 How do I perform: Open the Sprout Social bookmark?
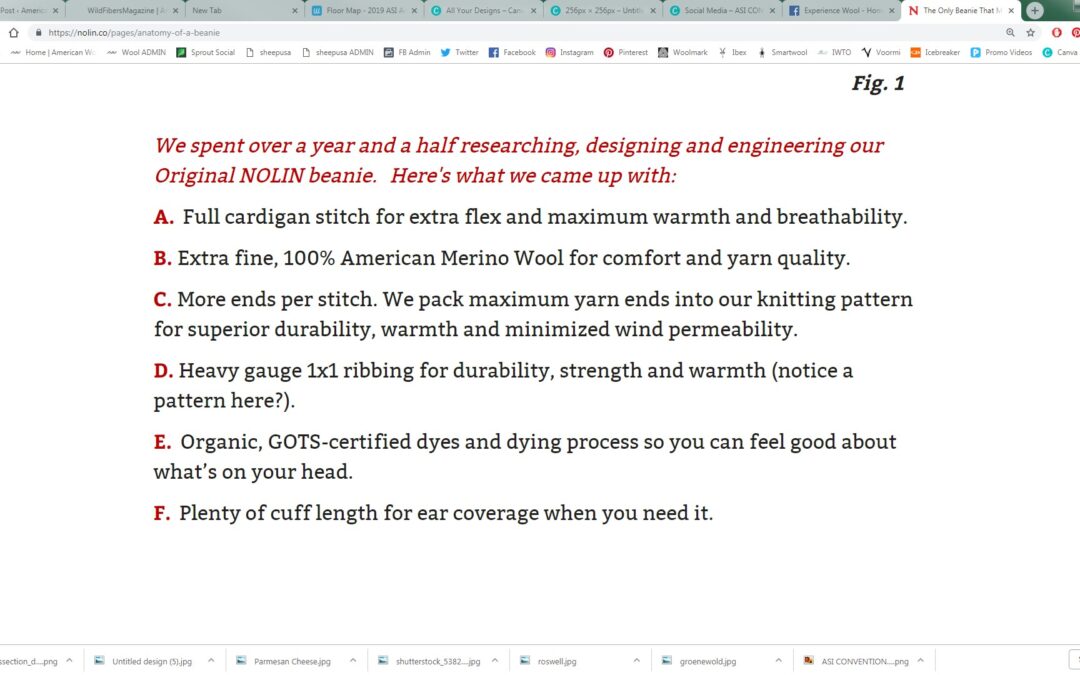[205, 52]
